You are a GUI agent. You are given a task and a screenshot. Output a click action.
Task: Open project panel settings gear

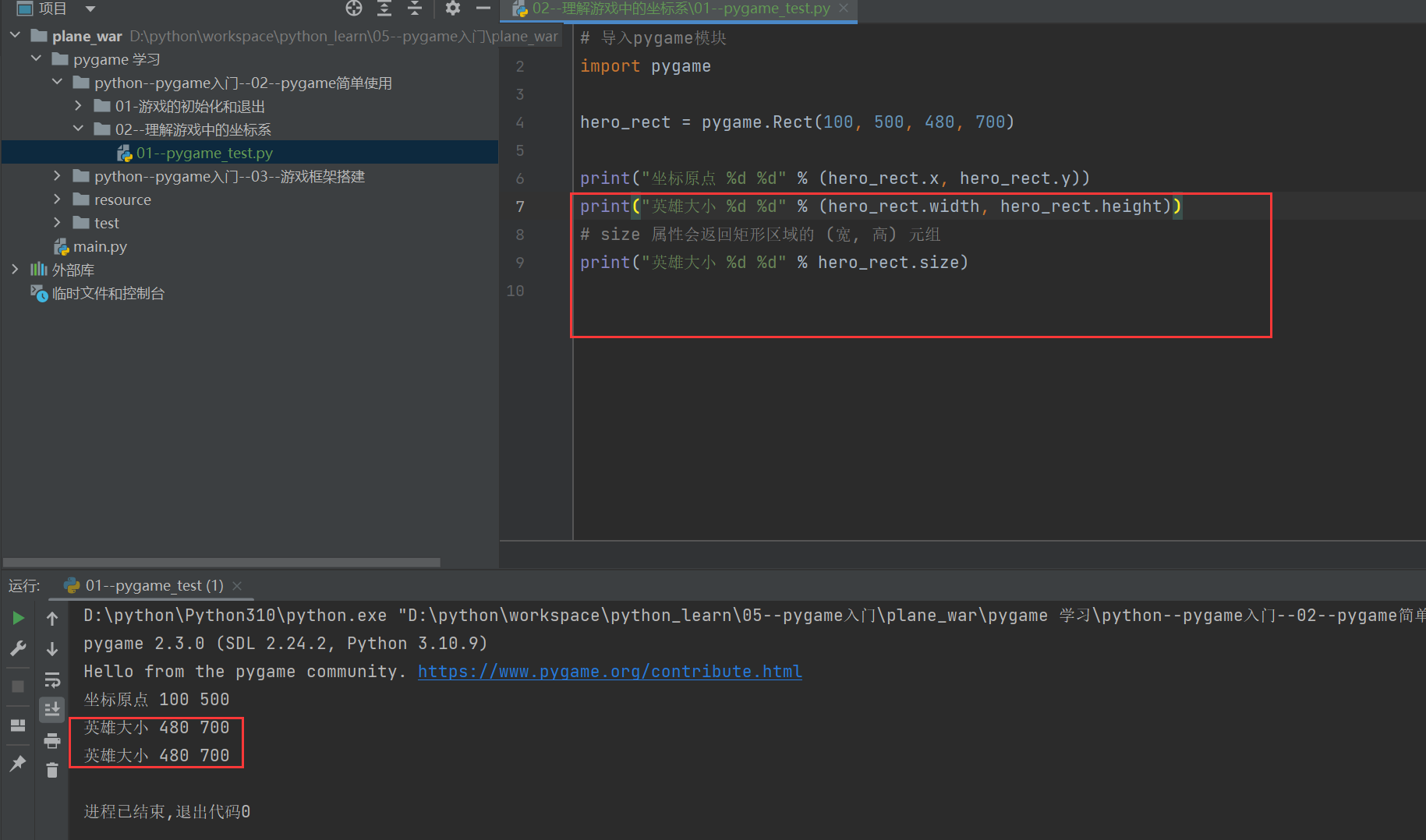452,9
